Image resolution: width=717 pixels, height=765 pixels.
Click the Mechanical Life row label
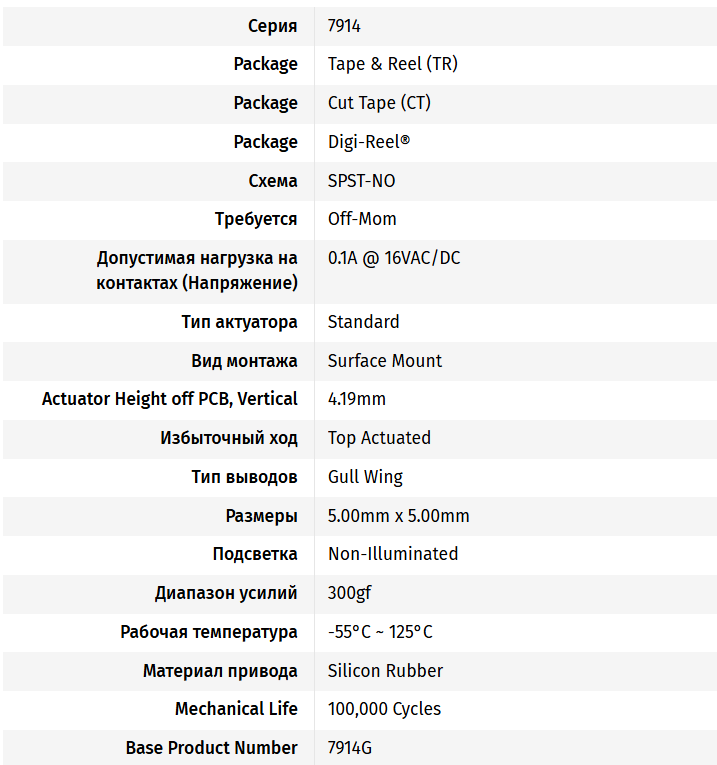click(x=236, y=709)
